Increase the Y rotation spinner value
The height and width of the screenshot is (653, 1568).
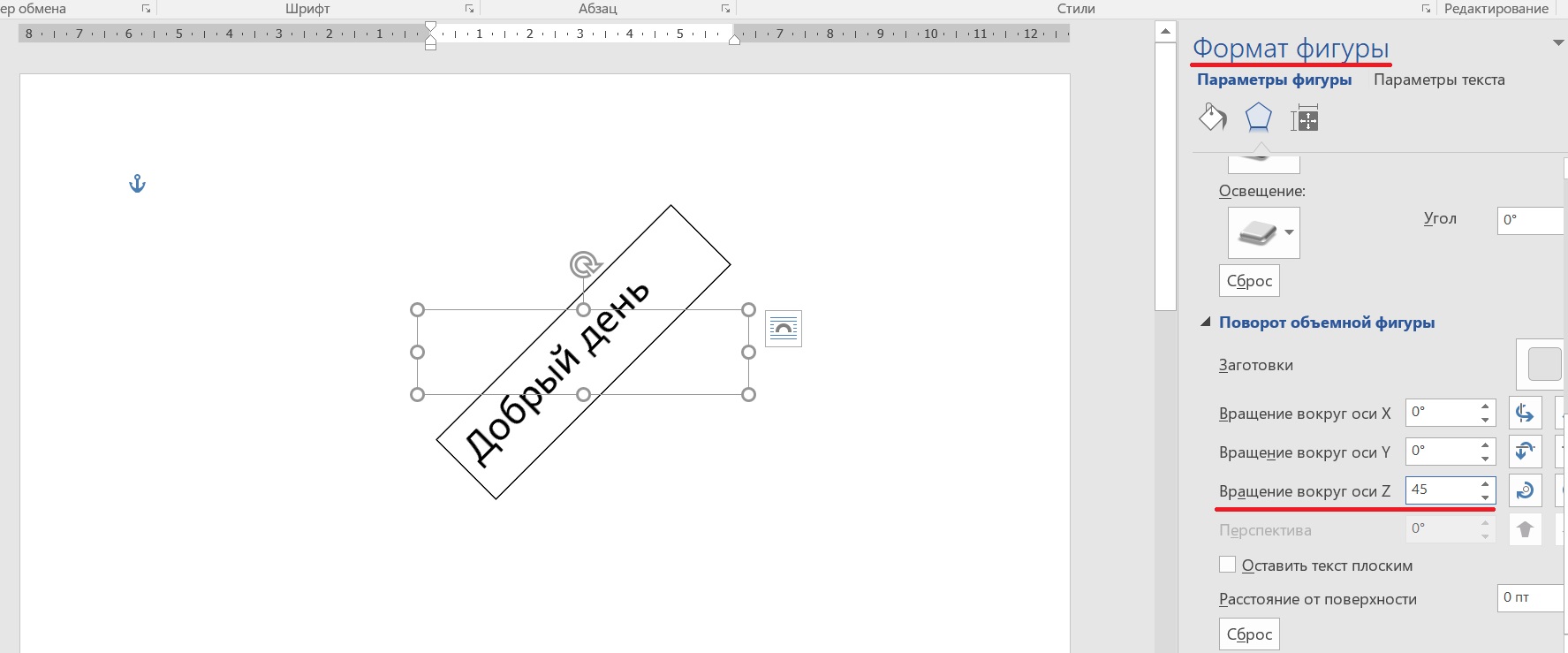[1486, 445]
